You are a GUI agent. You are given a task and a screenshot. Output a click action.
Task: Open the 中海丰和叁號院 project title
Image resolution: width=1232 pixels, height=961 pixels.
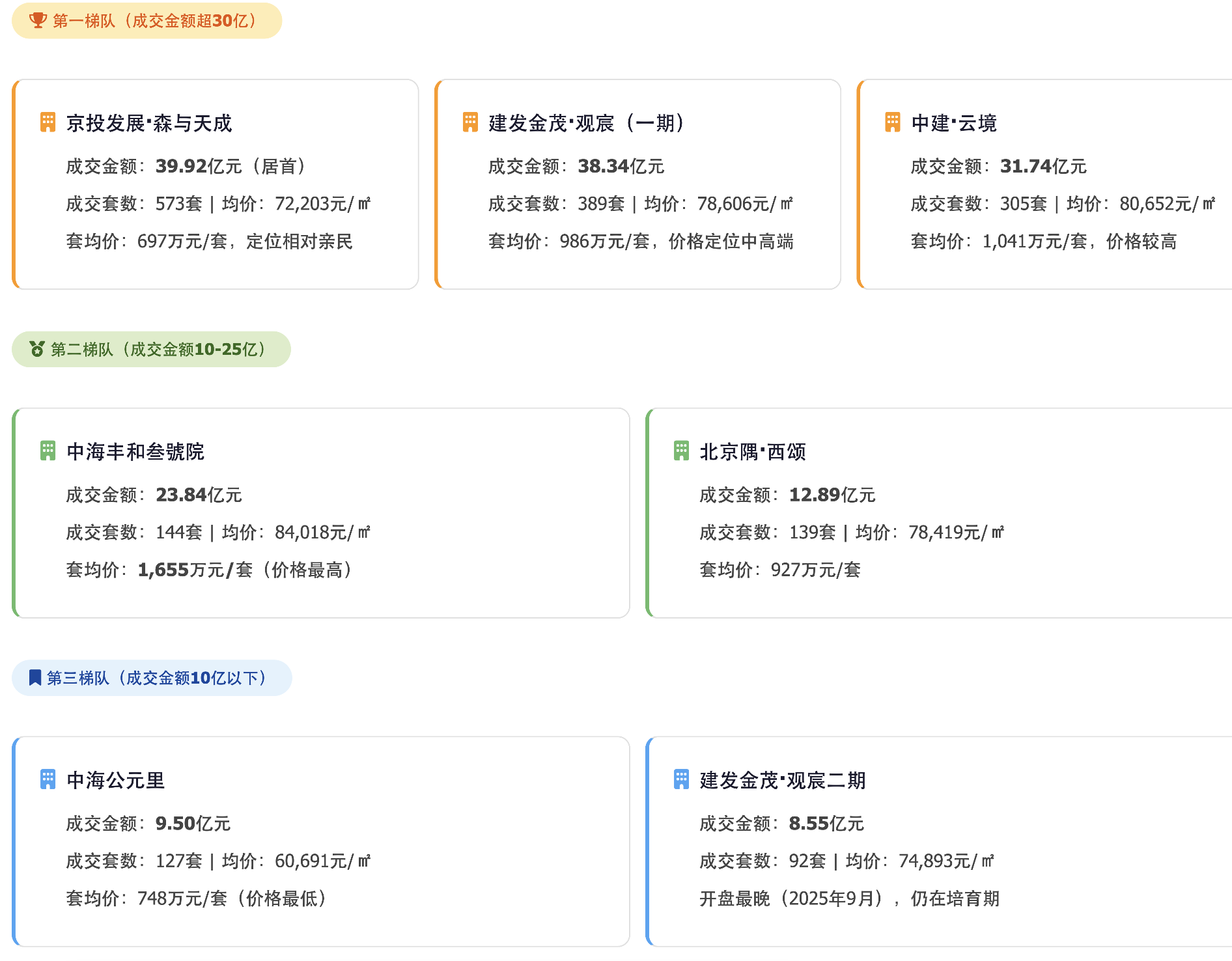[135, 452]
